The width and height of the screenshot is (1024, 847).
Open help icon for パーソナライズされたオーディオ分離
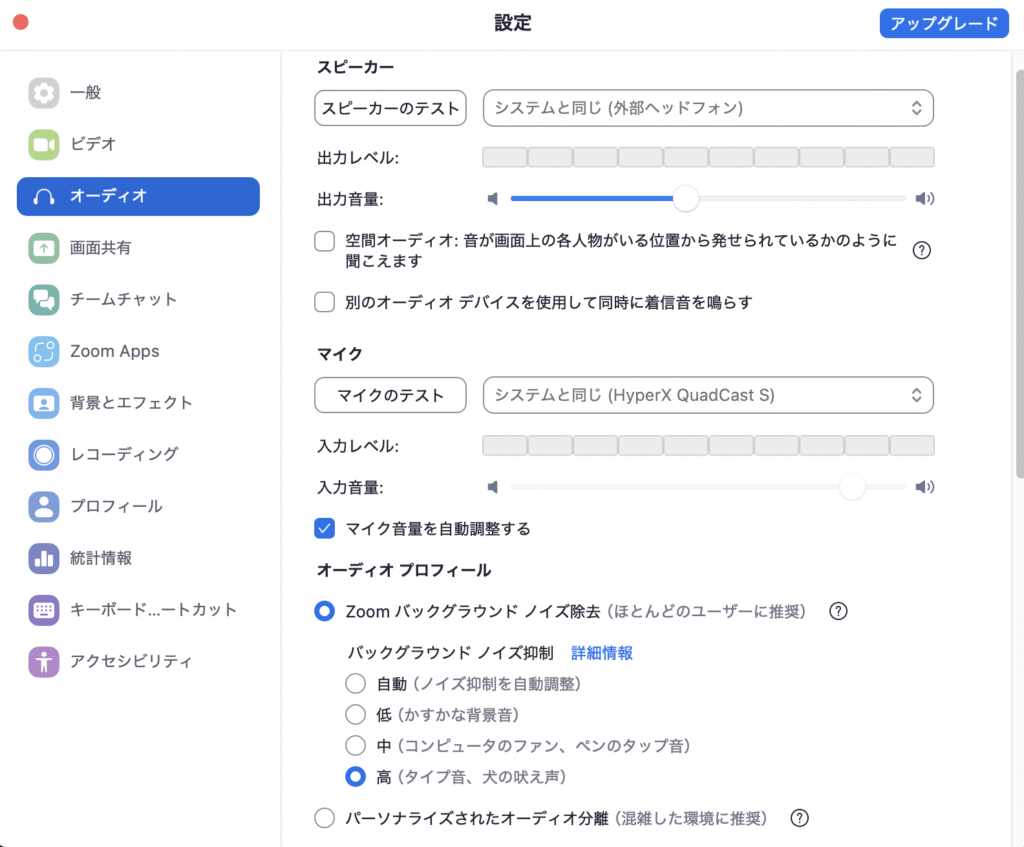(x=799, y=818)
